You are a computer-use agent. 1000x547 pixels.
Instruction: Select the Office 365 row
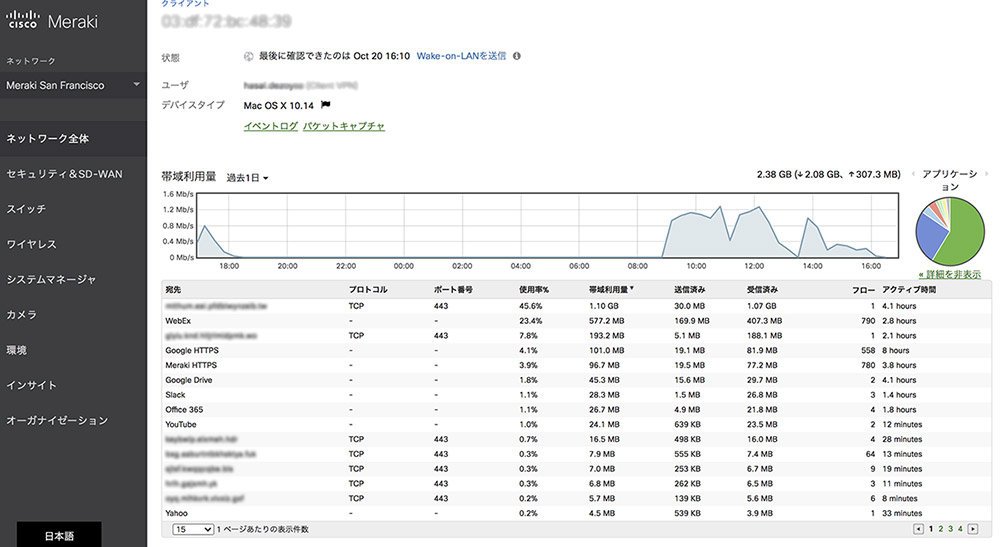pyautogui.click(x=576, y=409)
